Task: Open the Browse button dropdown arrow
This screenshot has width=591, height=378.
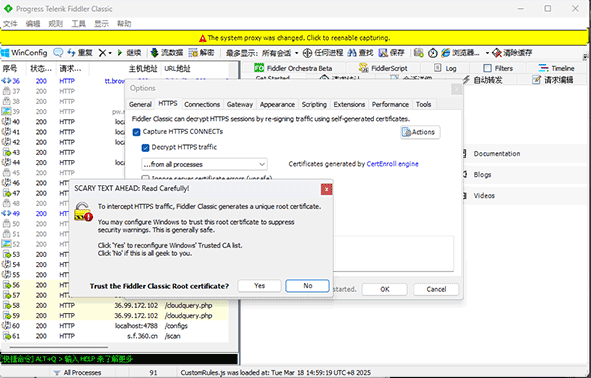Action: coord(487,53)
